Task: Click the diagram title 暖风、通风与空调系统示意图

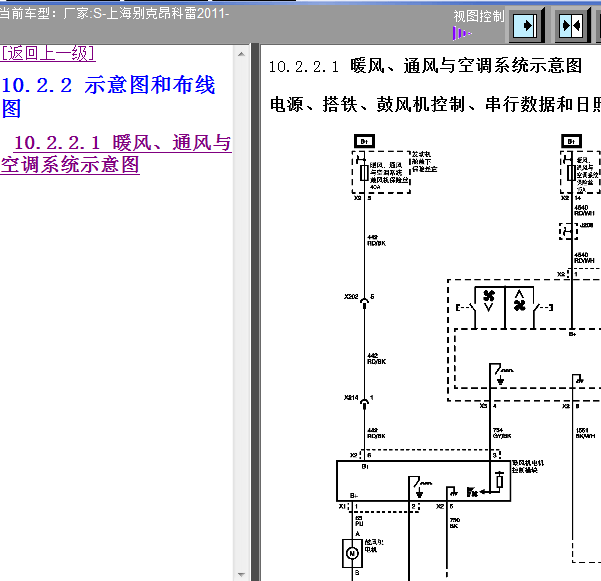Action: [466, 66]
